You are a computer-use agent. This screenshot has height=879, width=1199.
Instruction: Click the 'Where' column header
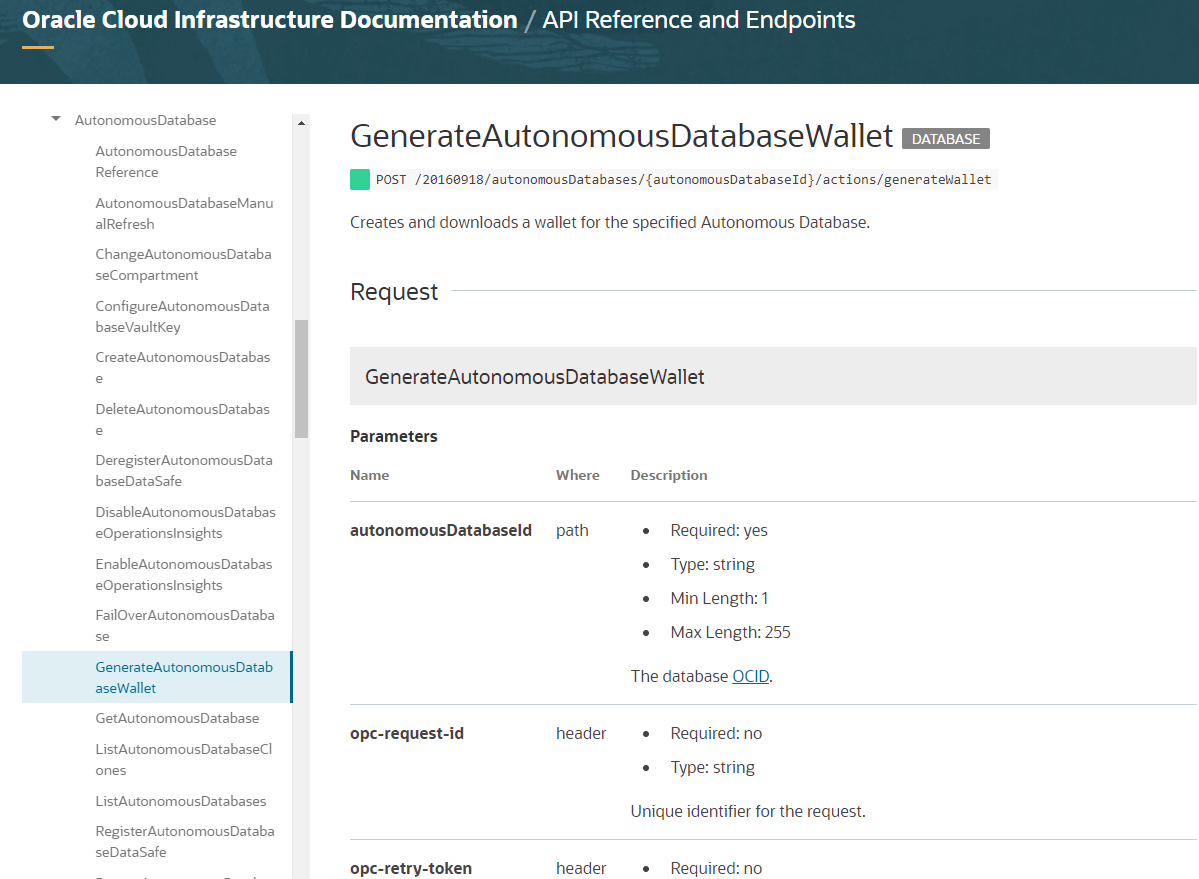point(577,475)
